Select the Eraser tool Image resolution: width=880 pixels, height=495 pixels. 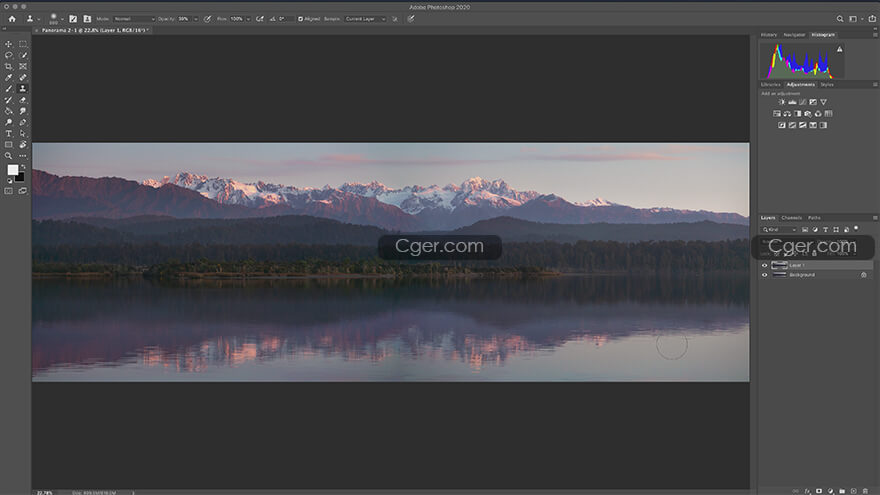coord(23,100)
